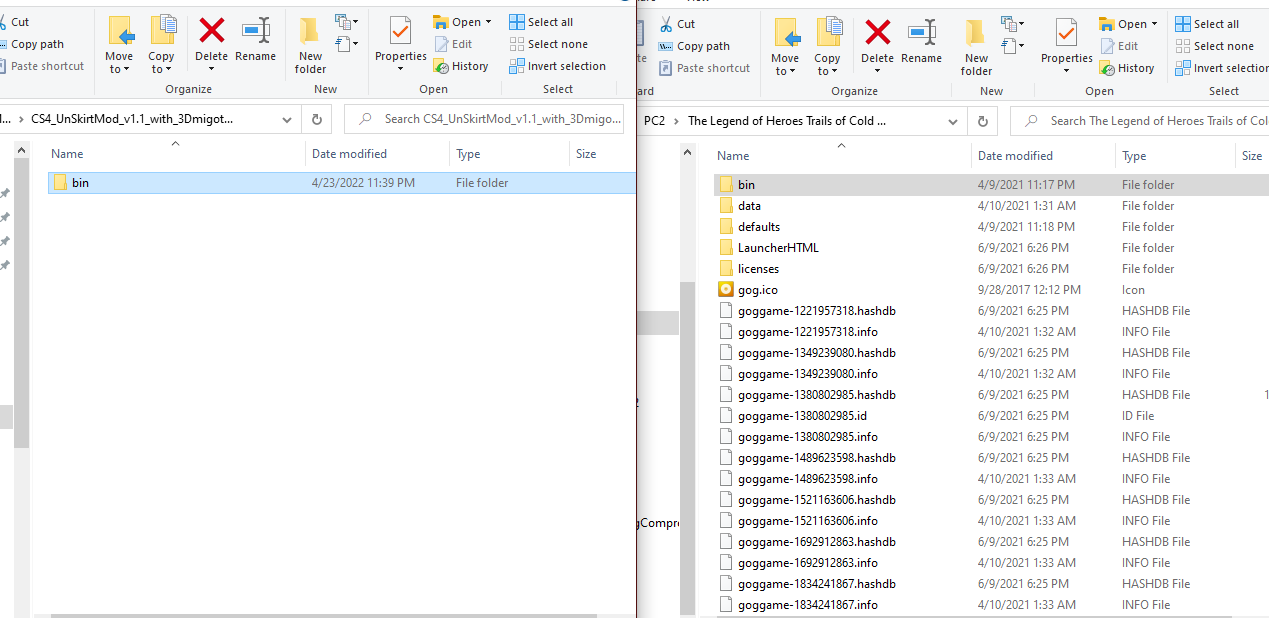
Task: Select the bin folder in the right window
Action: pos(991,185)
